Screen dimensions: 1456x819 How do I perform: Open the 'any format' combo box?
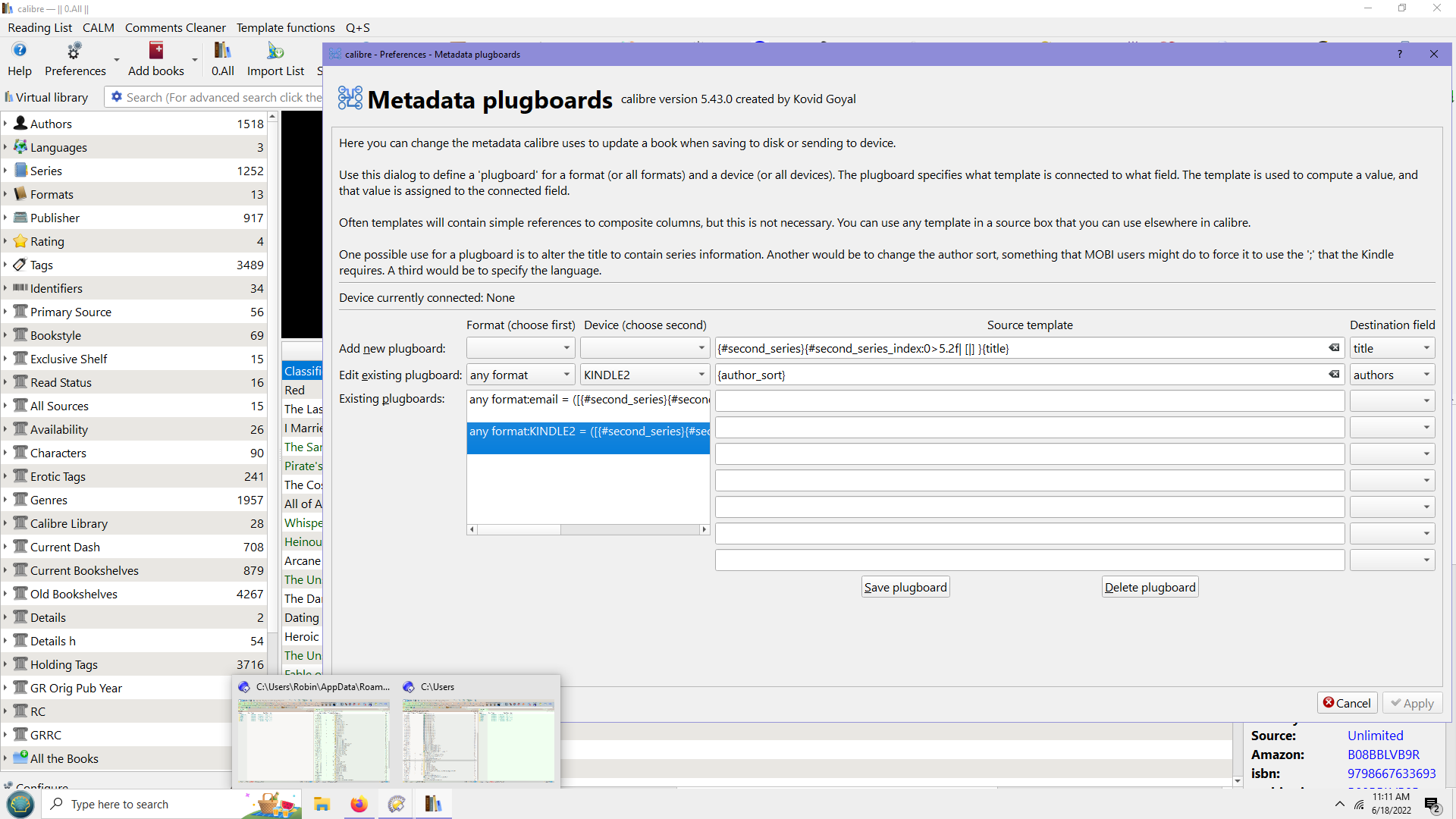pyautogui.click(x=520, y=375)
